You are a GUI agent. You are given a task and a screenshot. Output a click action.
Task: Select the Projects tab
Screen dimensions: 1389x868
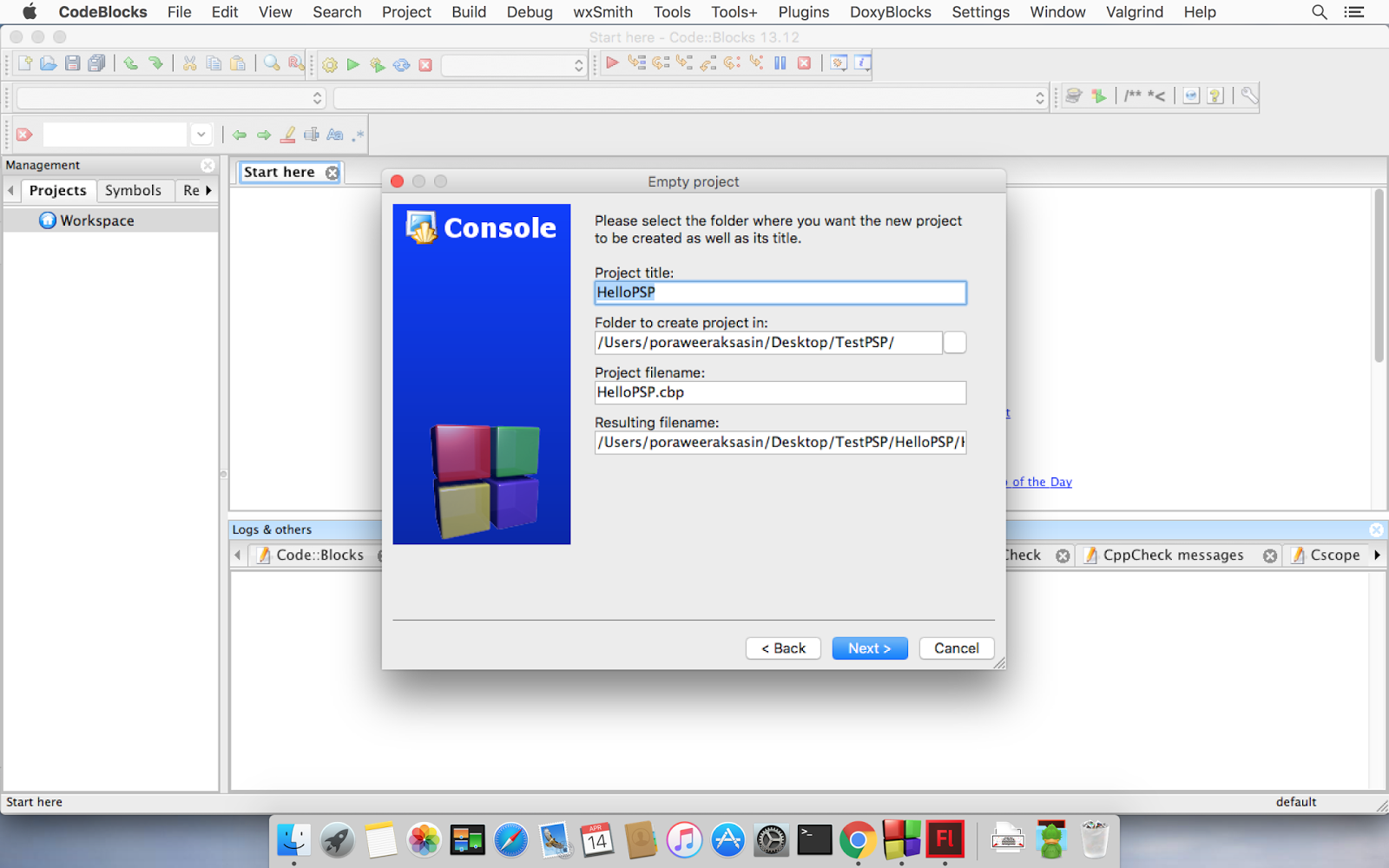pyautogui.click(x=57, y=190)
